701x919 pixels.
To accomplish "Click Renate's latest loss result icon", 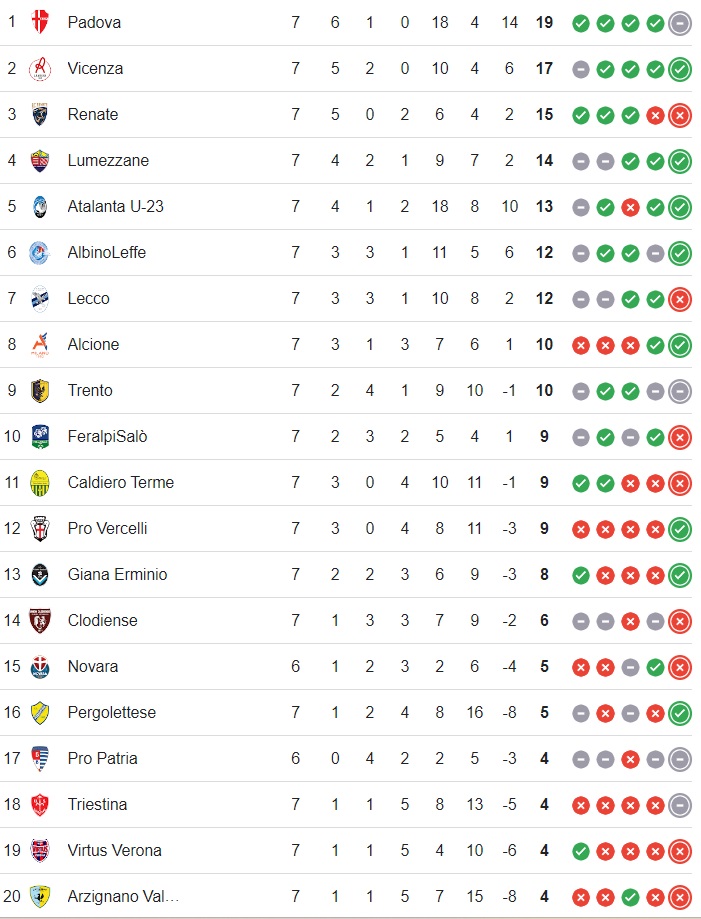I will 680,115.
